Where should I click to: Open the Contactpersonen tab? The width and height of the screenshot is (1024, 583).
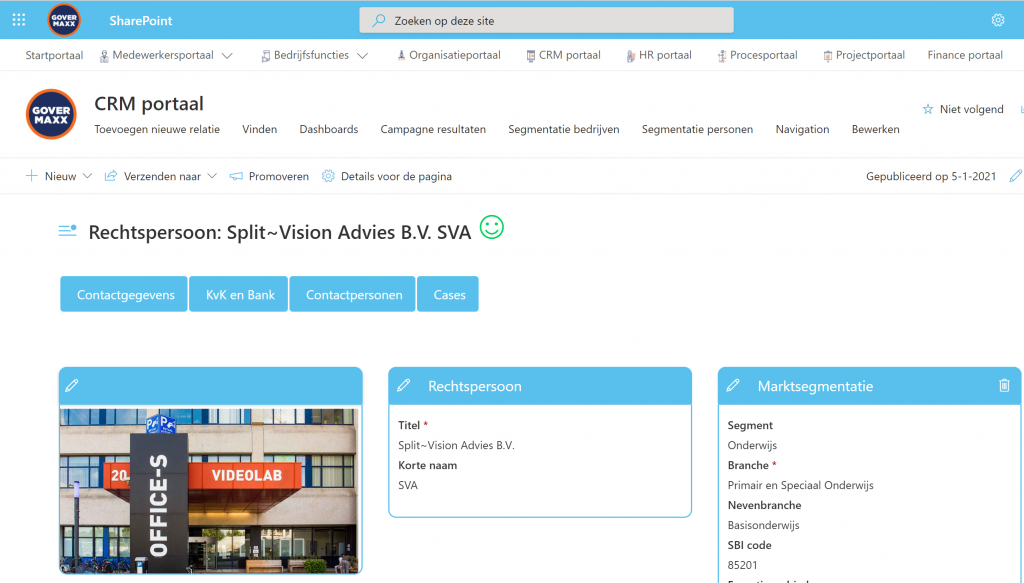pos(354,295)
